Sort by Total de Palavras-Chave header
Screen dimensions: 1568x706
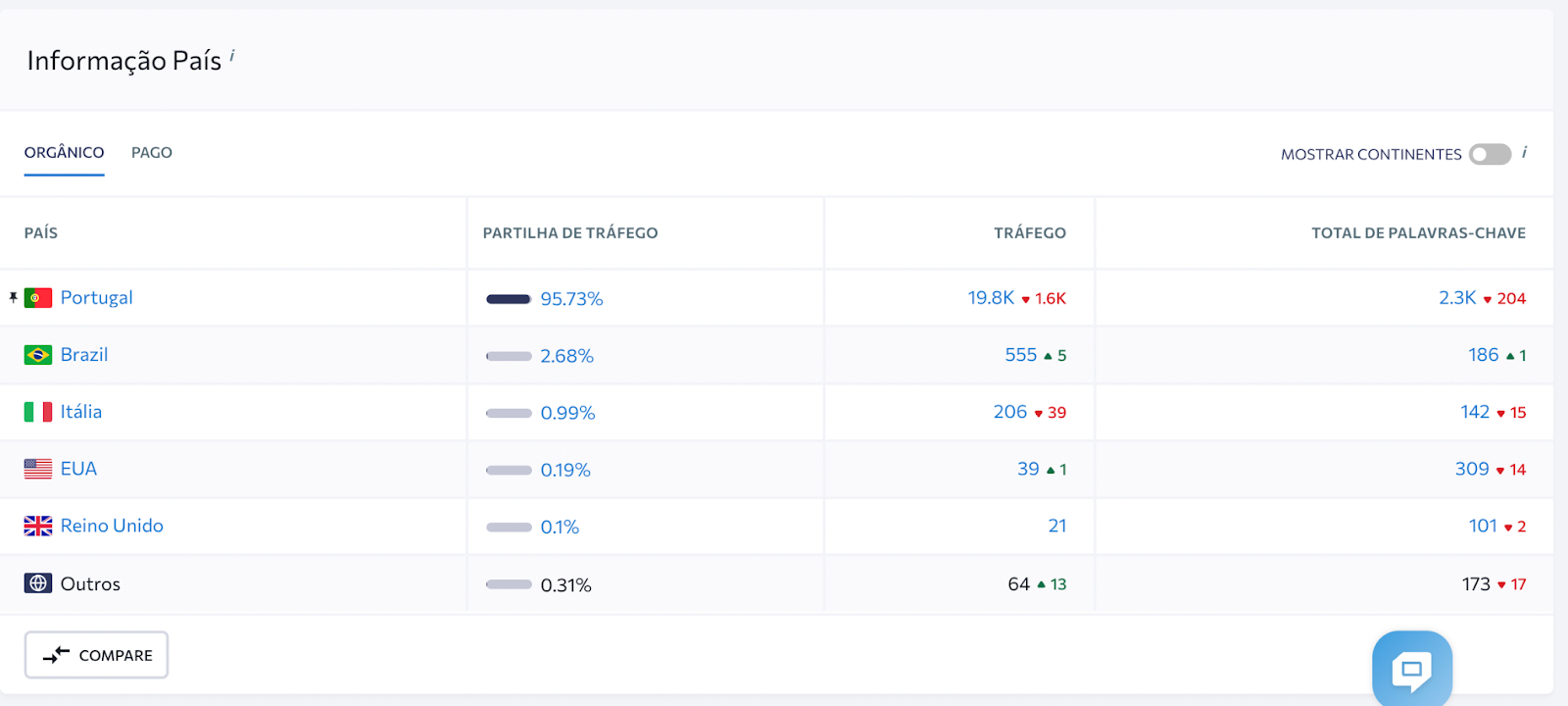point(1418,232)
